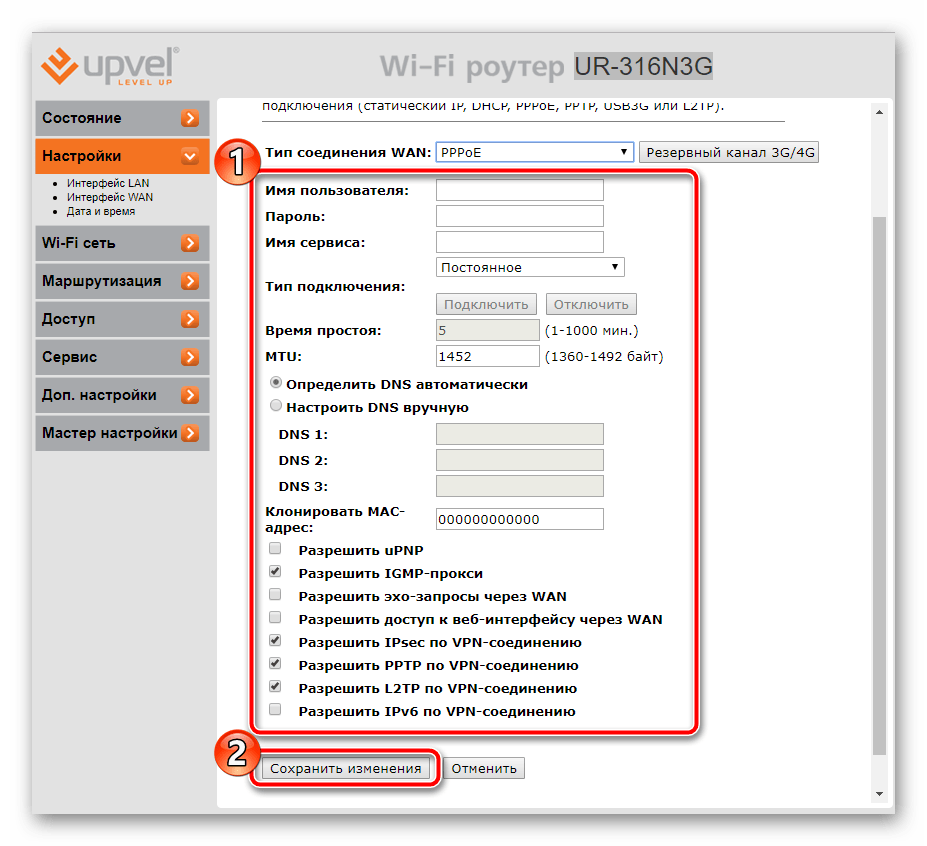Screen dimensions: 927x846
Task: Click the Клонировать MAC-адрес field
Action: (520, 519)
